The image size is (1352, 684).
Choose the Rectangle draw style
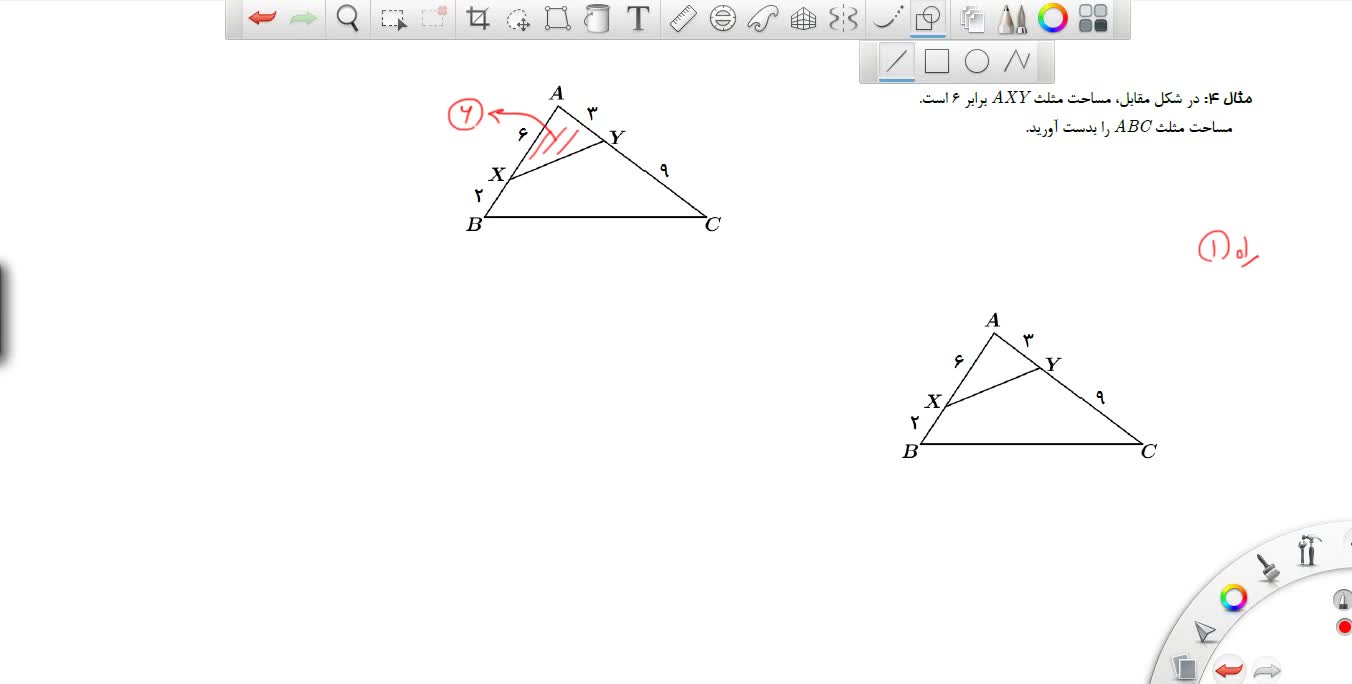pos(936,62)
